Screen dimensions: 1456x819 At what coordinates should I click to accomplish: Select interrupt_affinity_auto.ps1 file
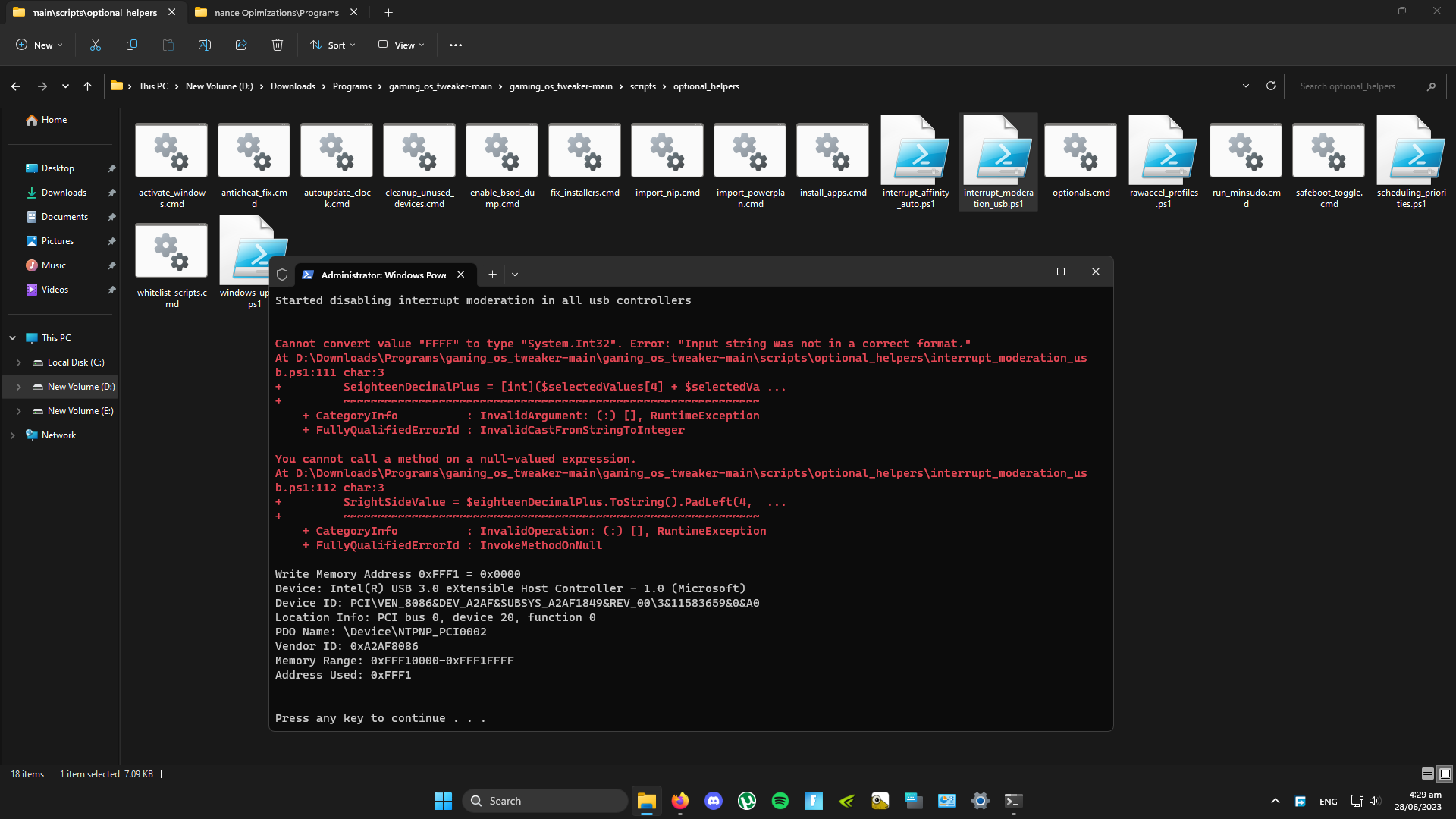pos(916,162)
